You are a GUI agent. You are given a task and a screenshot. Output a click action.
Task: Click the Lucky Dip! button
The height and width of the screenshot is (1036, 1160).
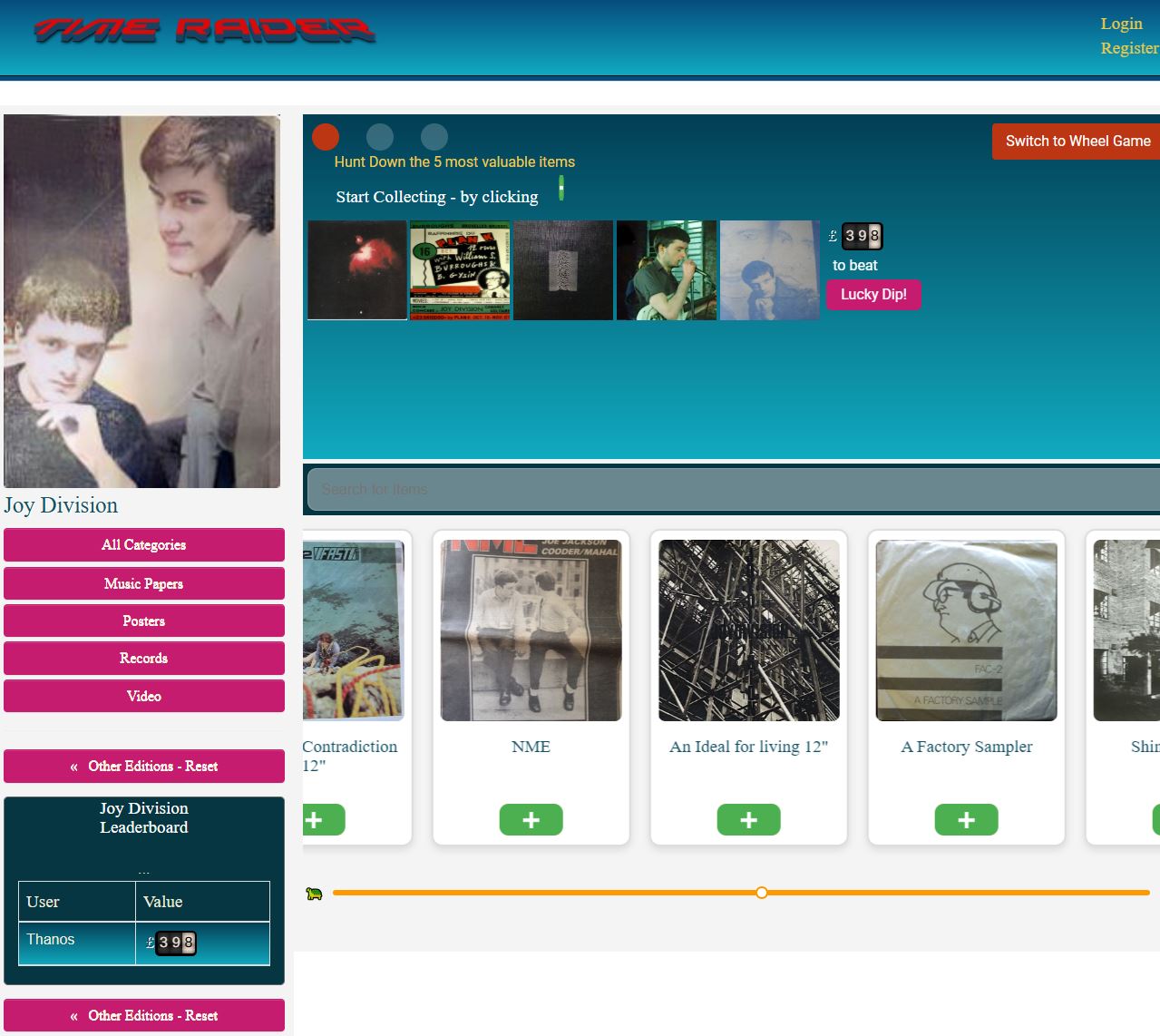click(x=873, y=295)
